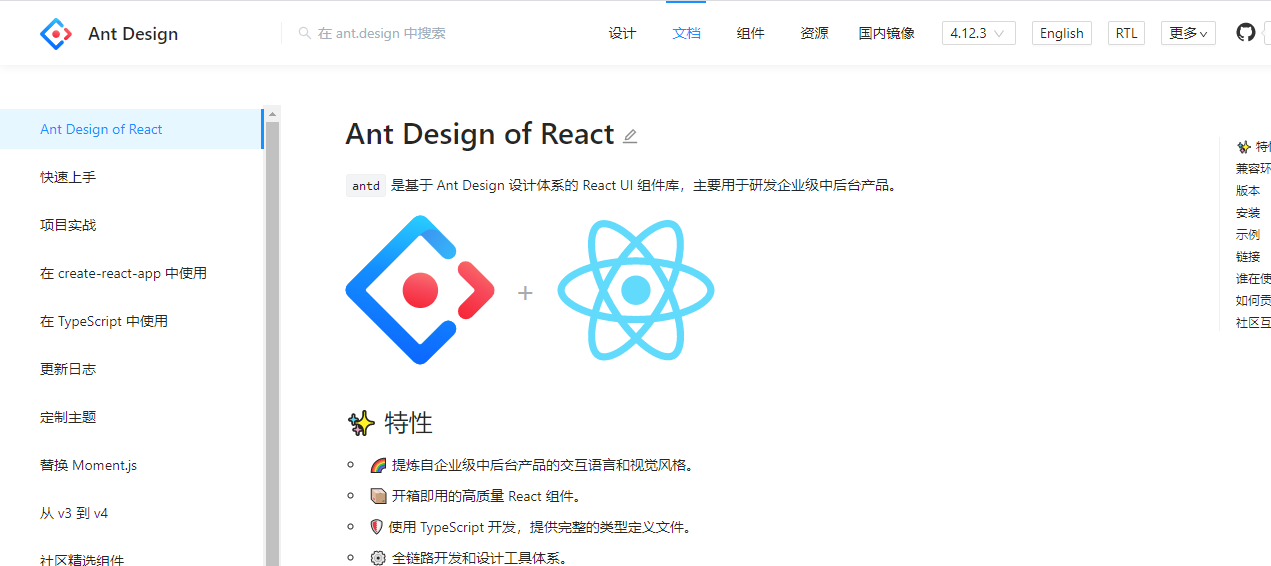Click the text 开箱即用的高质量 React 组件。
This screenshot has width=1271, height=566.
486,496
